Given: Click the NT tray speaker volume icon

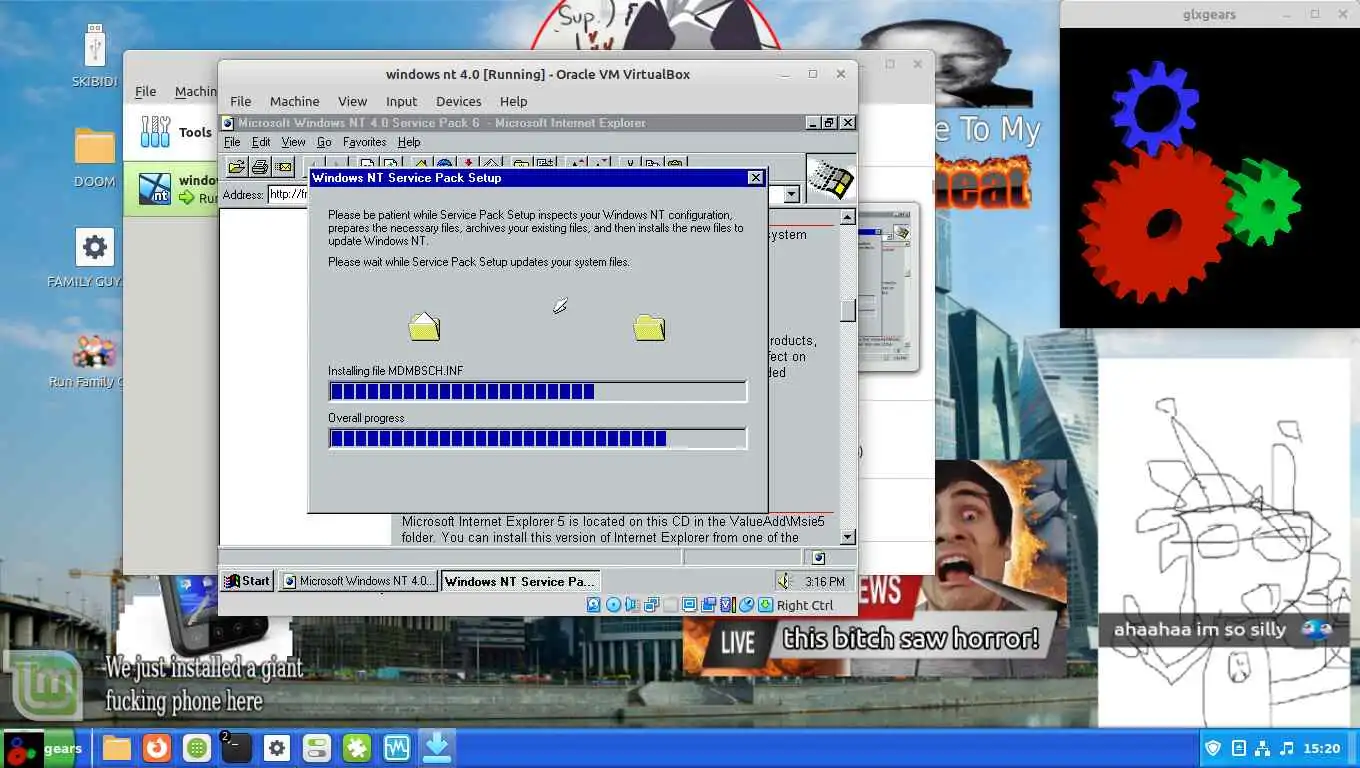Looking at the screenshot, I should tap(785, 581).
